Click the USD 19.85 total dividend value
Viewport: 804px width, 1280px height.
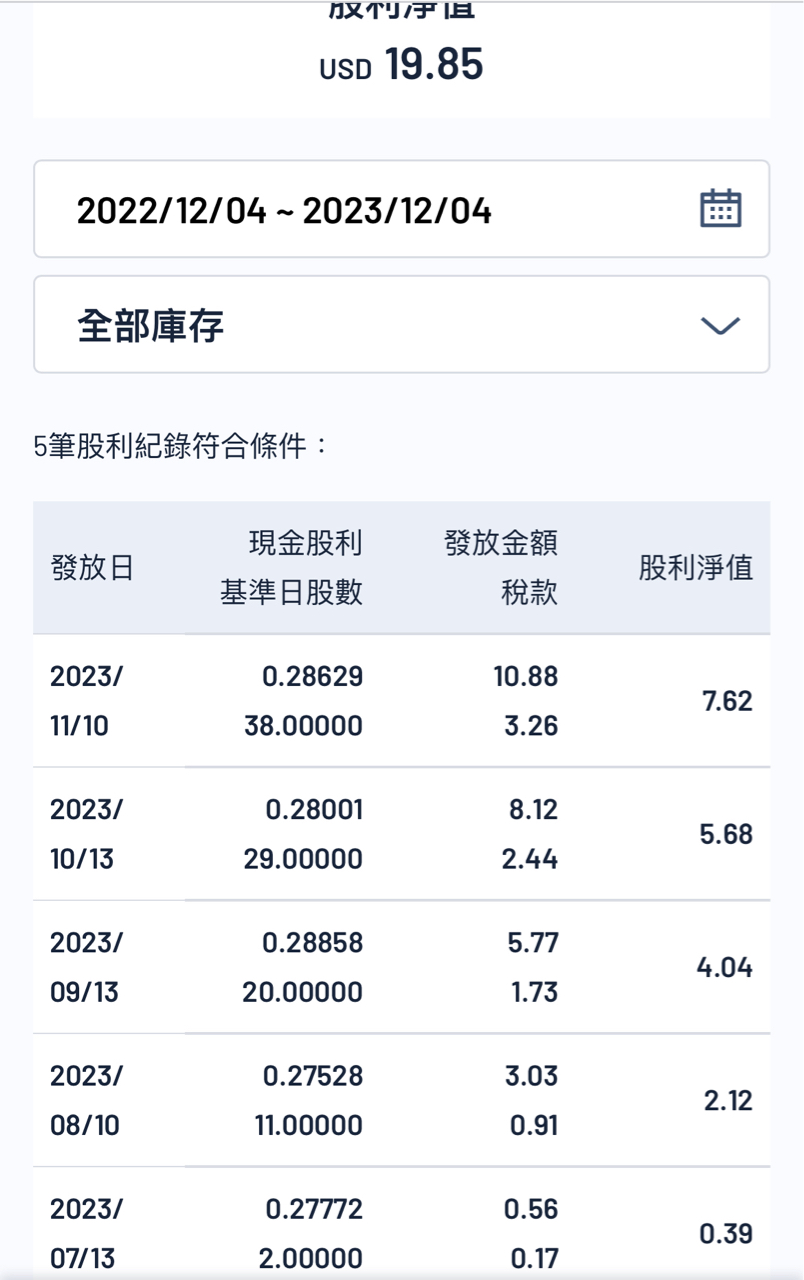point(402,65)
